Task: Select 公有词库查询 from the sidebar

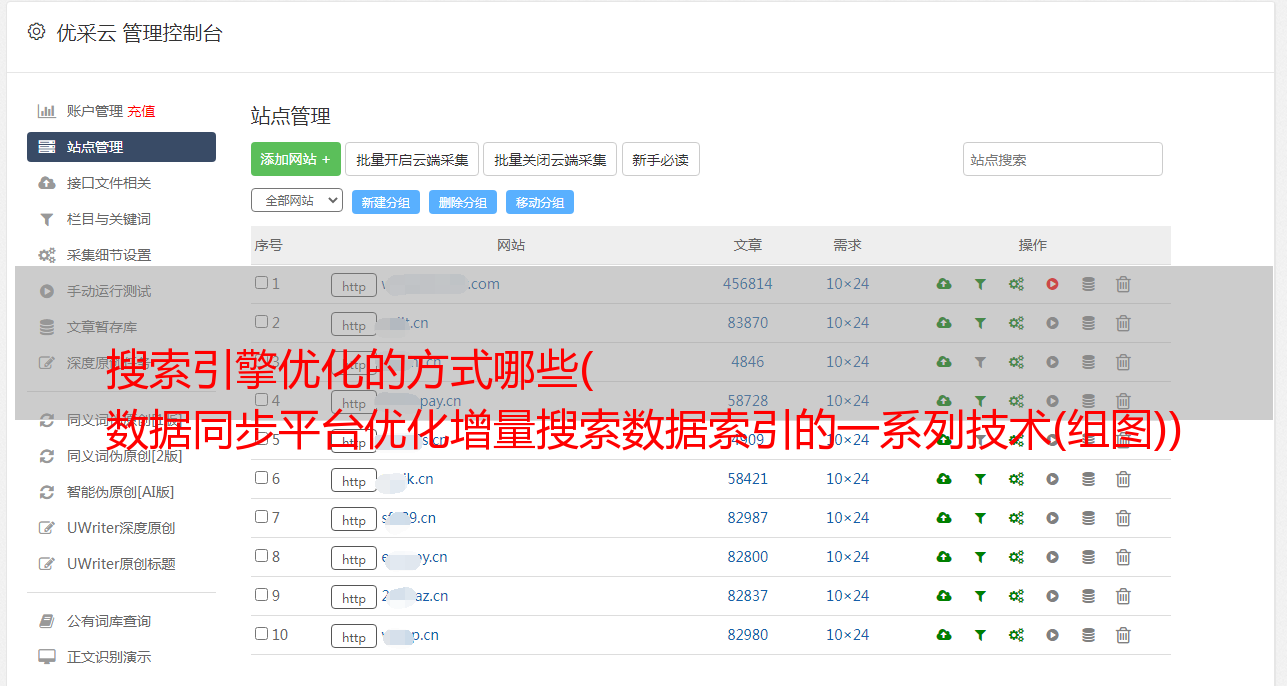Action: point(108,621)
